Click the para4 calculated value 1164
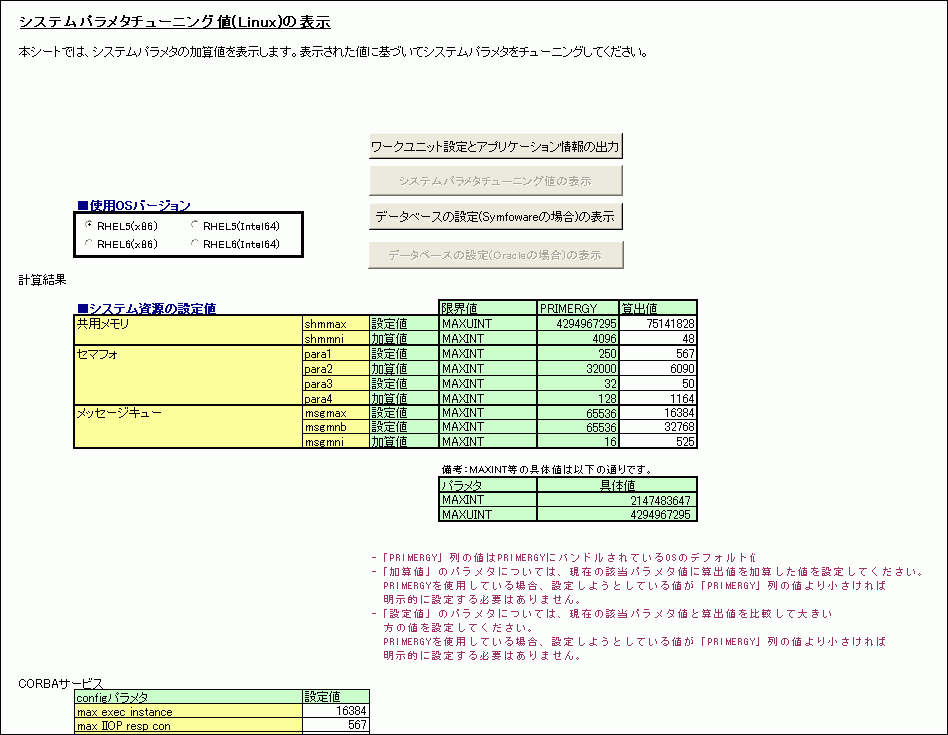948x735 pixels. [658, 398]
